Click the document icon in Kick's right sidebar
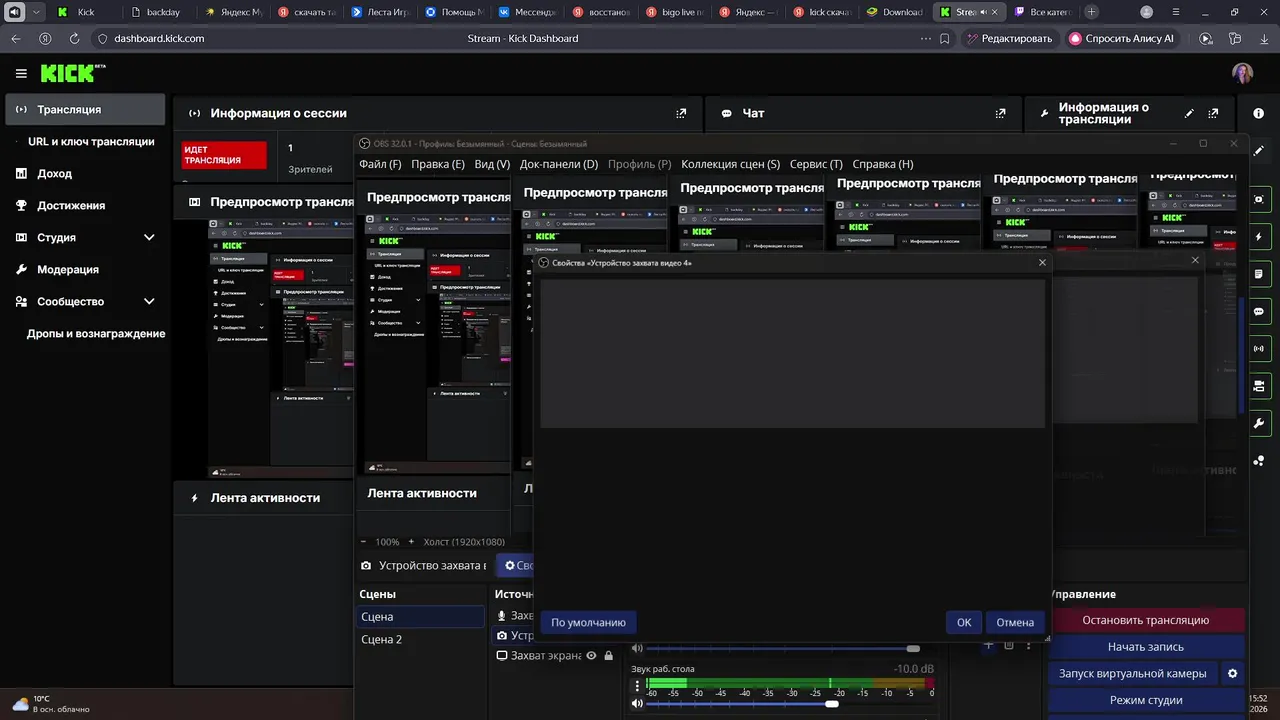 coord(1258,274)
